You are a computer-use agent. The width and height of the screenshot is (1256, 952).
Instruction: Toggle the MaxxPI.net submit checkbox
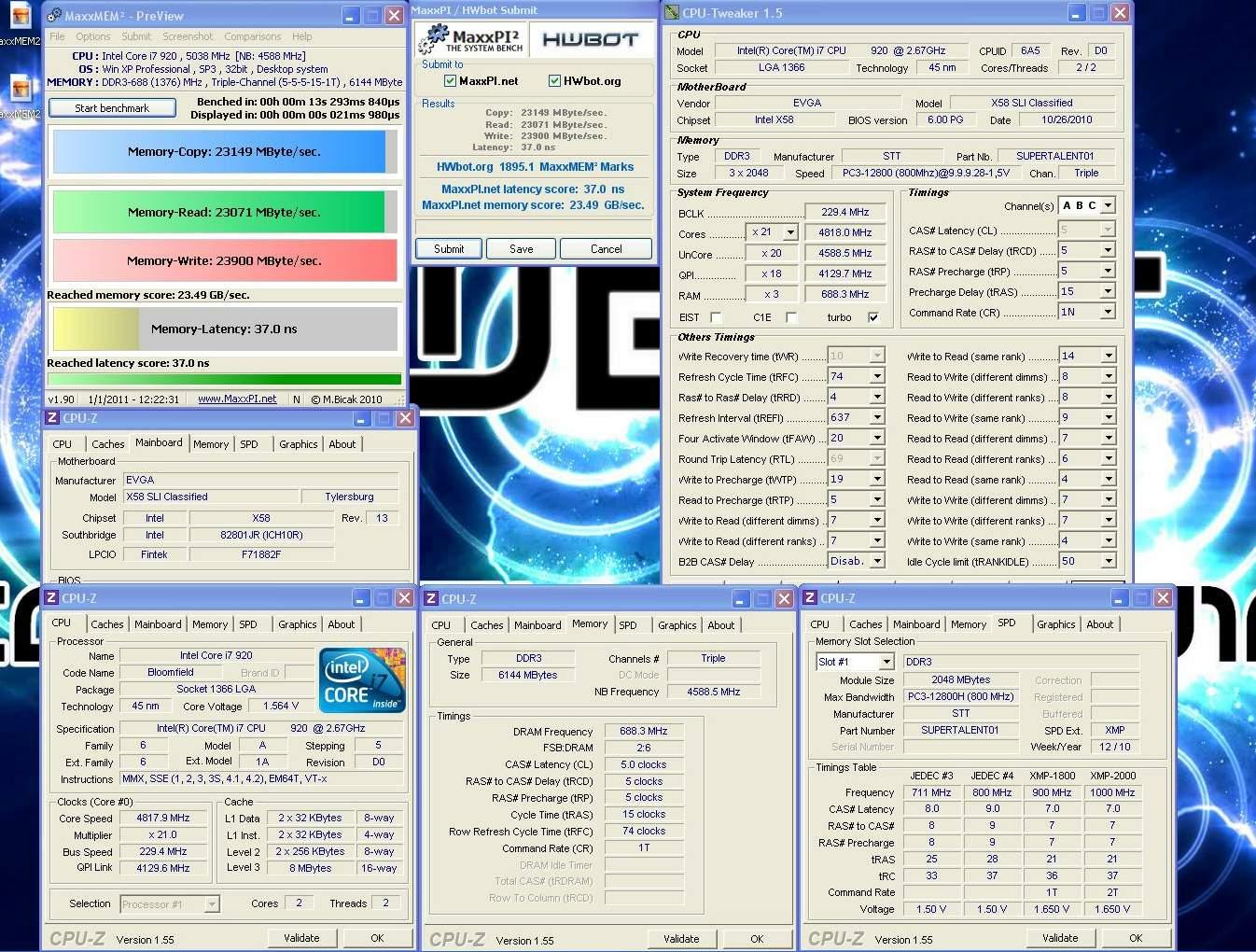pyautogui.click(x=450, y=81)
